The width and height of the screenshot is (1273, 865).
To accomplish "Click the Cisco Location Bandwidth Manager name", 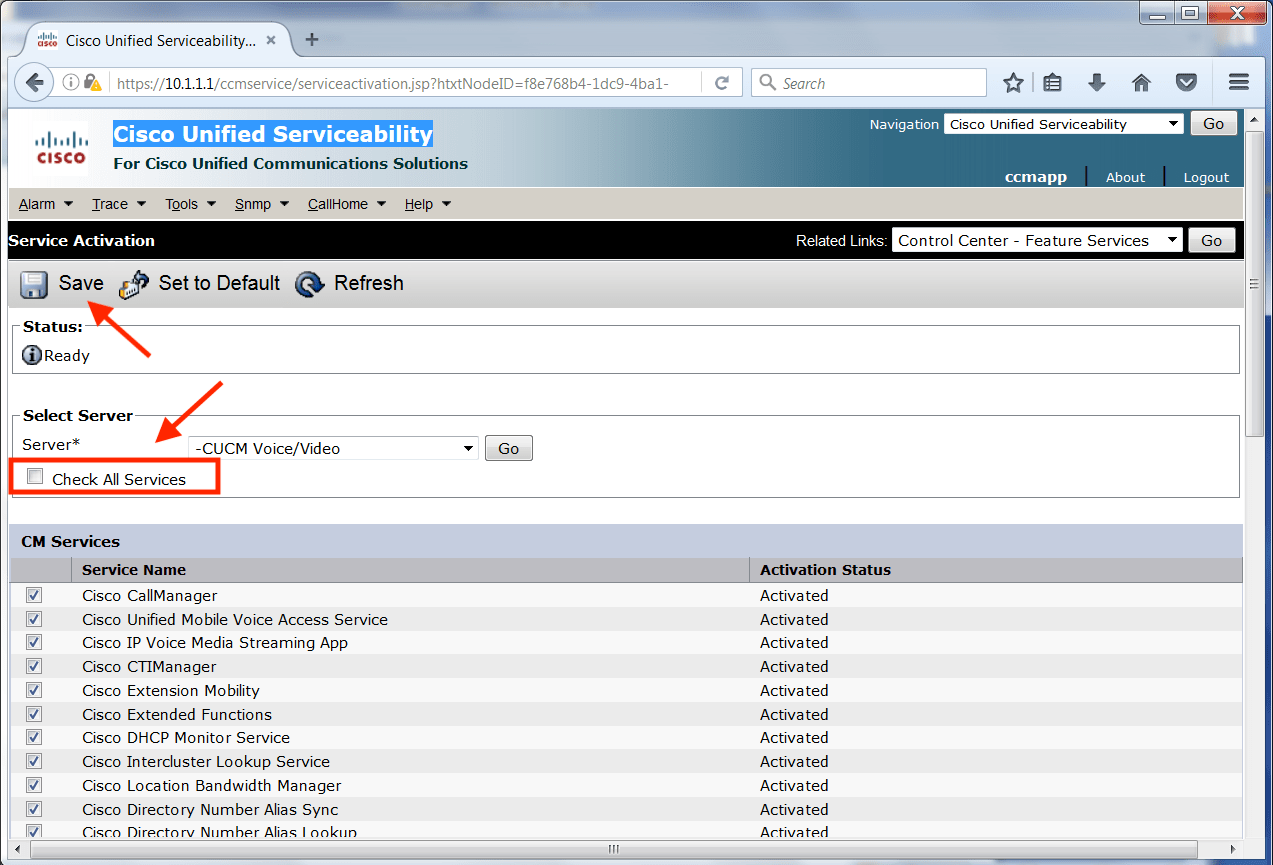I will pyautogui.click(x=212, y=785).
